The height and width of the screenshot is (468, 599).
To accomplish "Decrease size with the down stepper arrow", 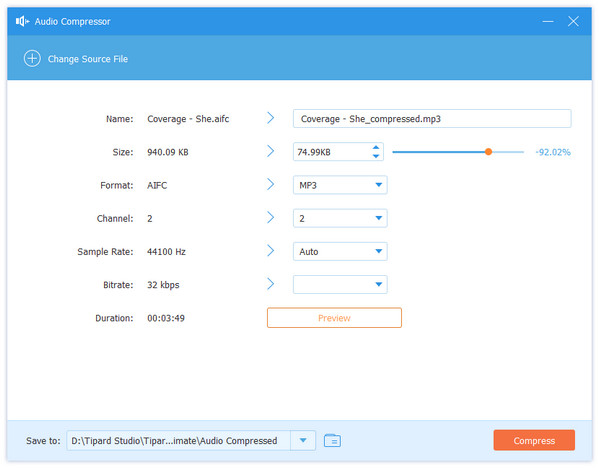I will 376,156.
